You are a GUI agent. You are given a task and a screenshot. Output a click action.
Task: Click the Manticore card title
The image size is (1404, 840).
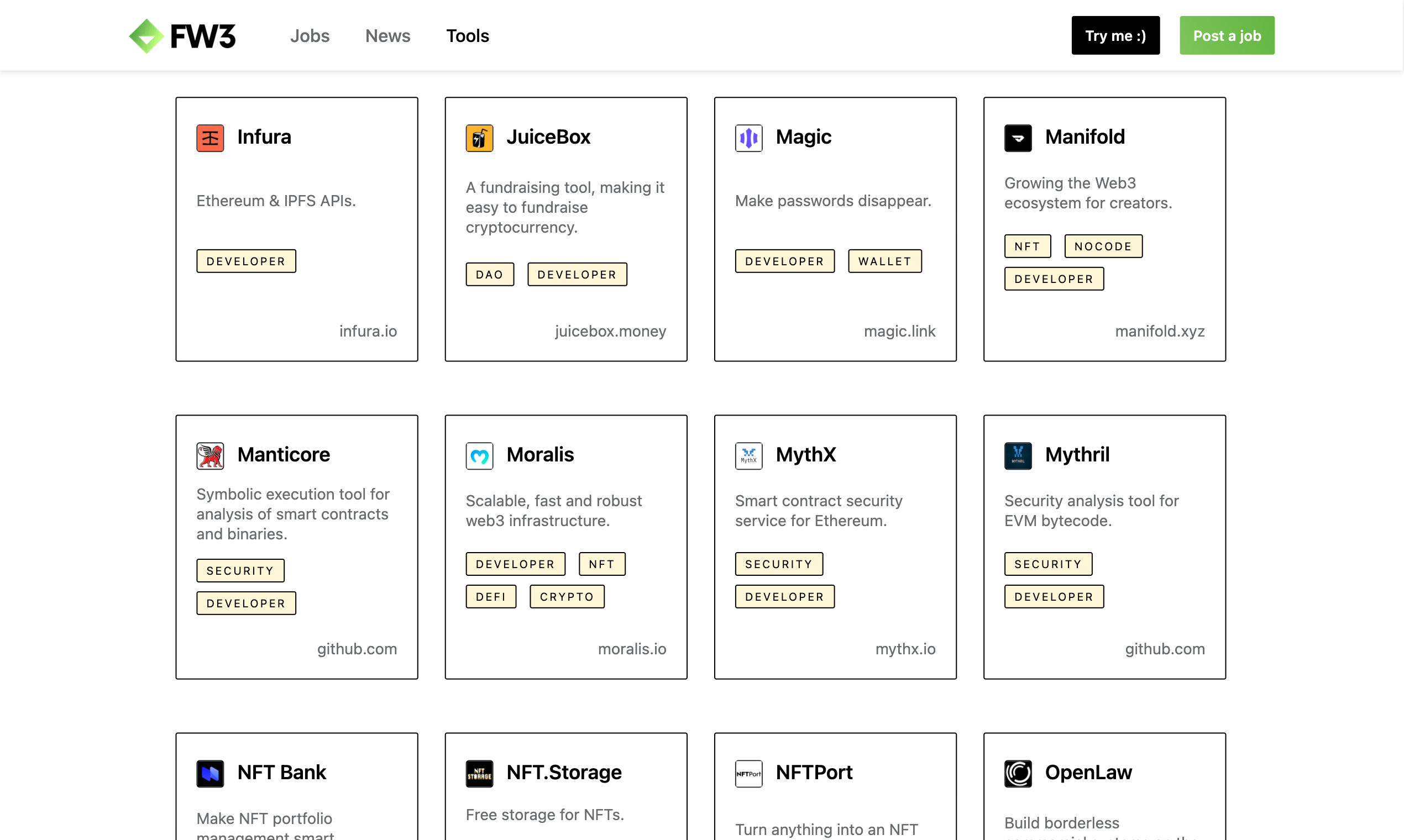[x=284, y=454]
